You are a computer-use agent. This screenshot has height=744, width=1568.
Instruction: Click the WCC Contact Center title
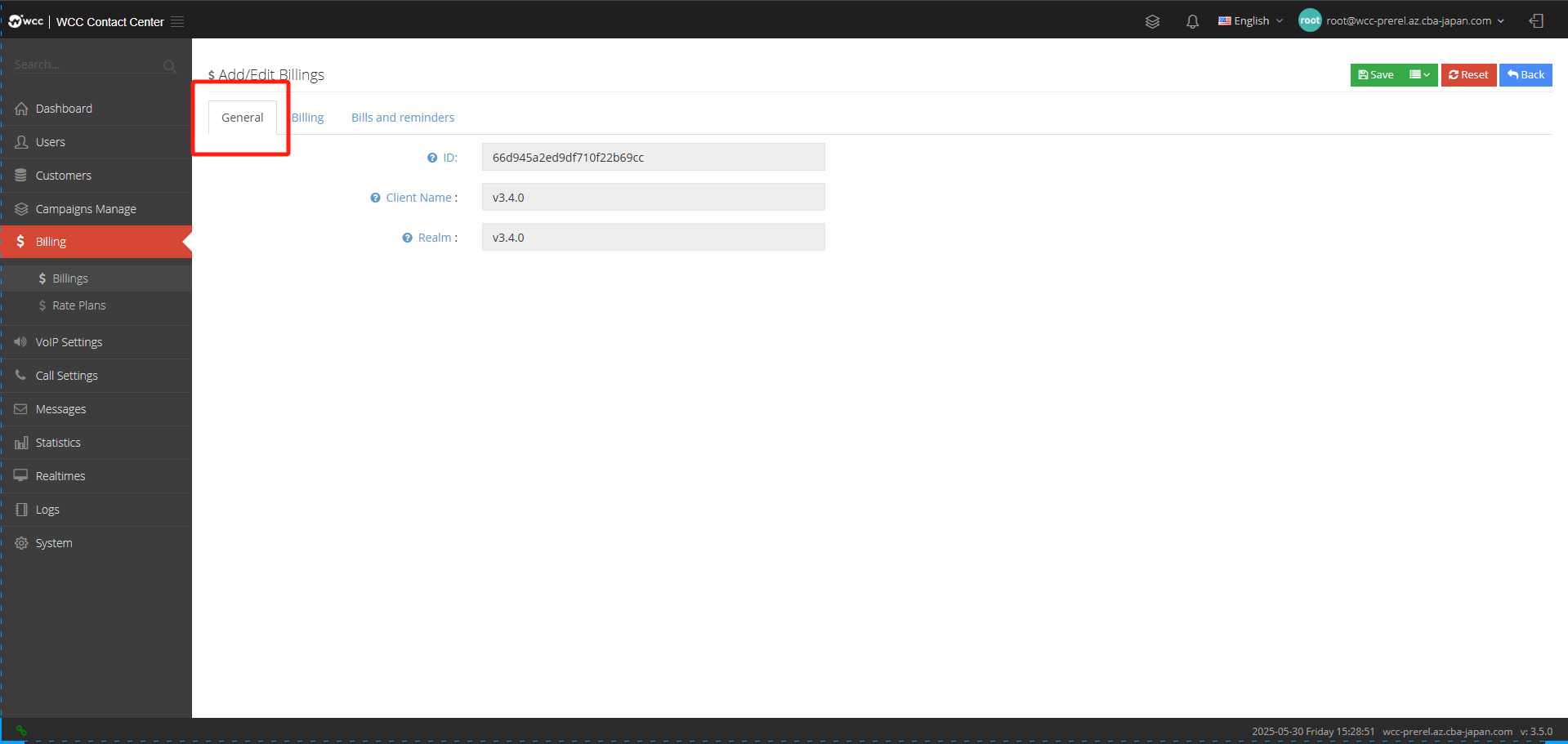110,22
